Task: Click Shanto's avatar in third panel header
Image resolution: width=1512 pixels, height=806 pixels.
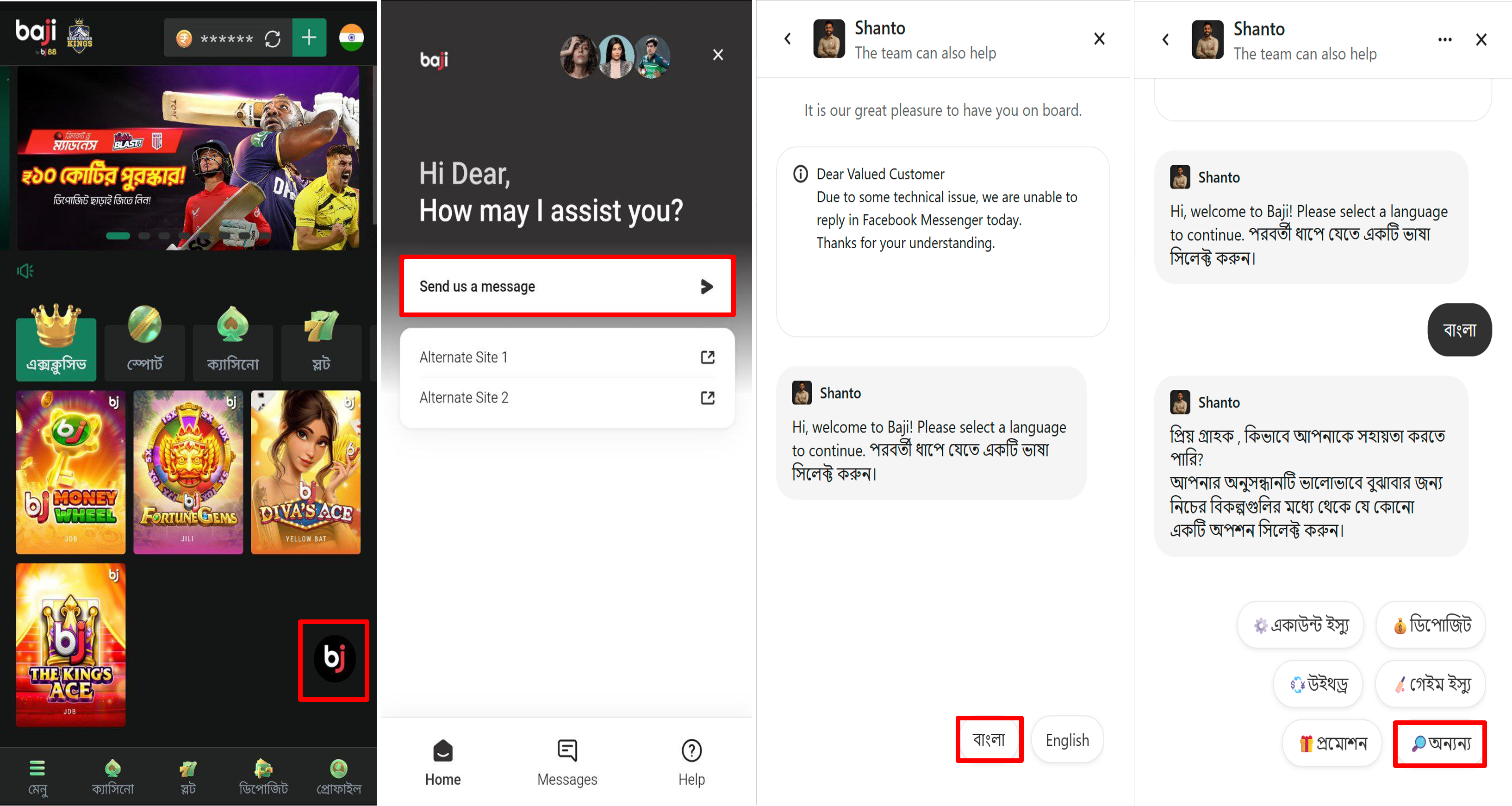Action: pyautogui.click(x=829, y=39)
